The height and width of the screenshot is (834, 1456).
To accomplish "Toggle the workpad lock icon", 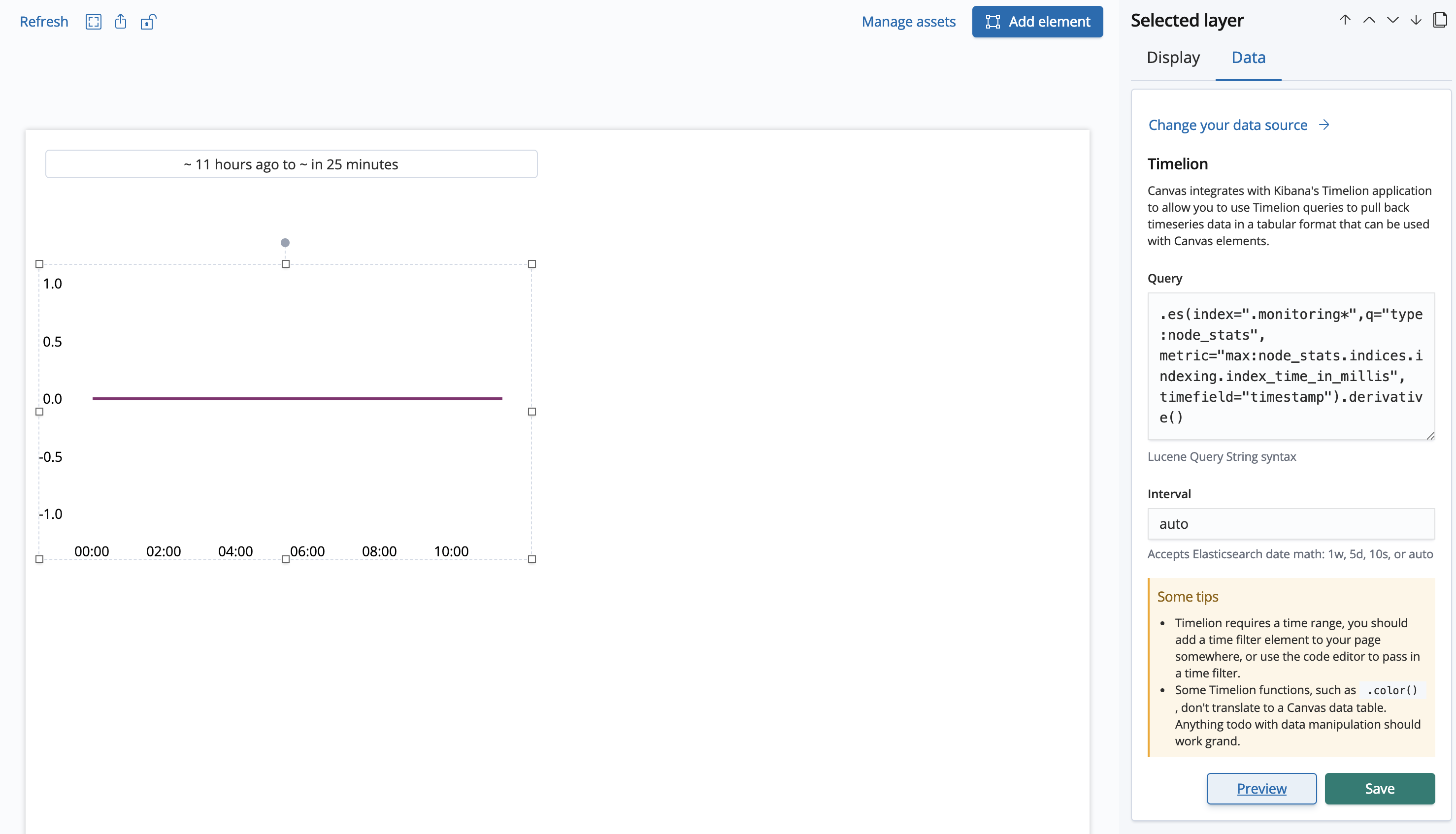I will (148, 22).
